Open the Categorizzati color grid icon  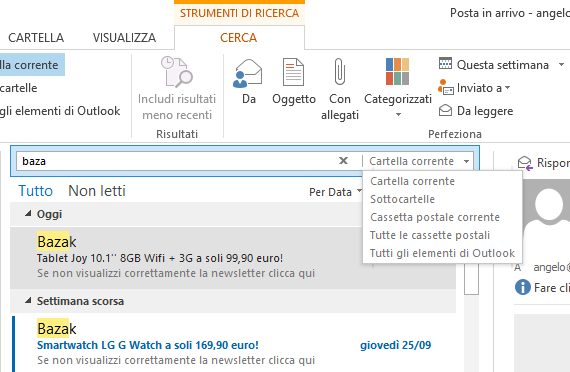coord(397,72)
